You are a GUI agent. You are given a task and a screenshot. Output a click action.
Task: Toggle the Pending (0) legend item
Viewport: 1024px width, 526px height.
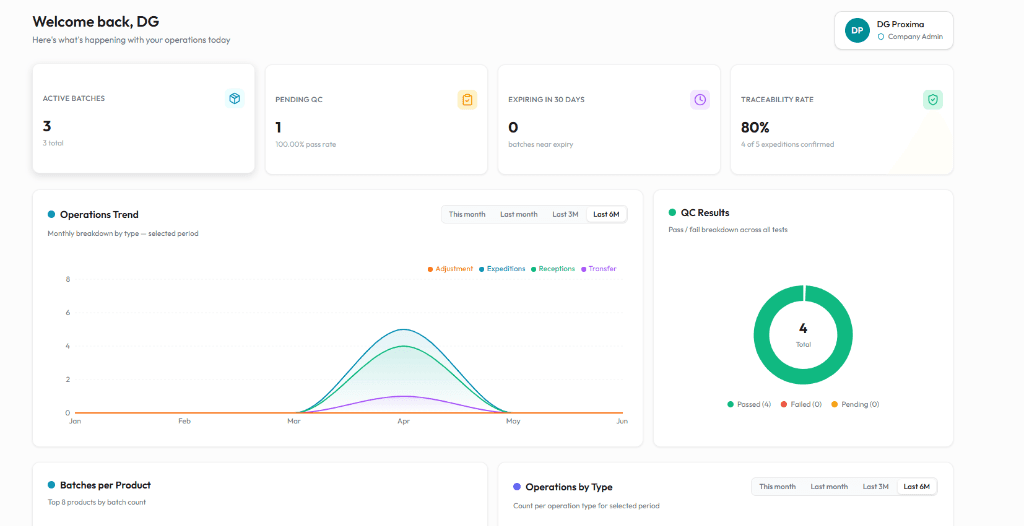856,404
